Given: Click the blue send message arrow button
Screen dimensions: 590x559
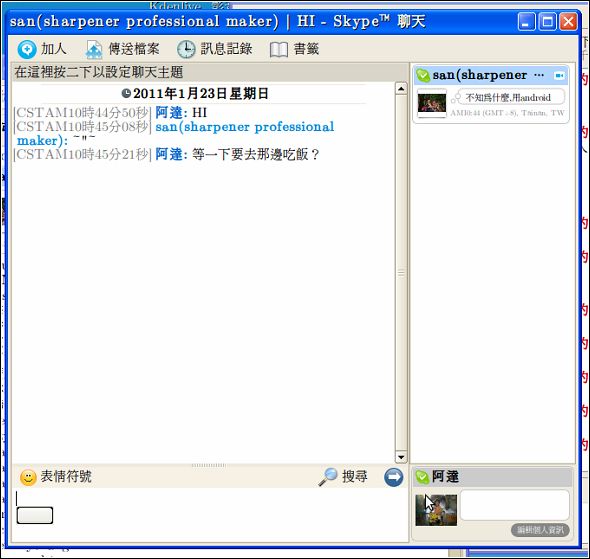Looking at the screenshot, I should point(393,477).
